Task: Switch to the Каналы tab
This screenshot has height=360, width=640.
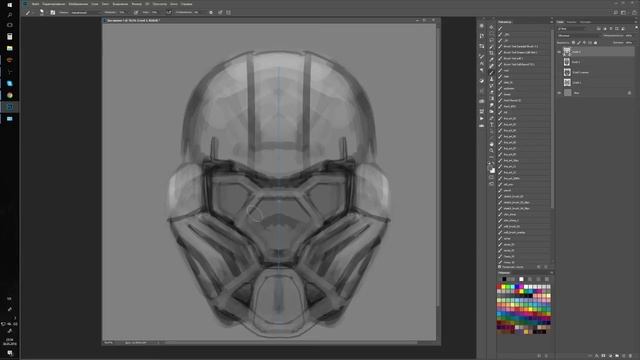Action: pyautogui.click(x=571, y=22)
